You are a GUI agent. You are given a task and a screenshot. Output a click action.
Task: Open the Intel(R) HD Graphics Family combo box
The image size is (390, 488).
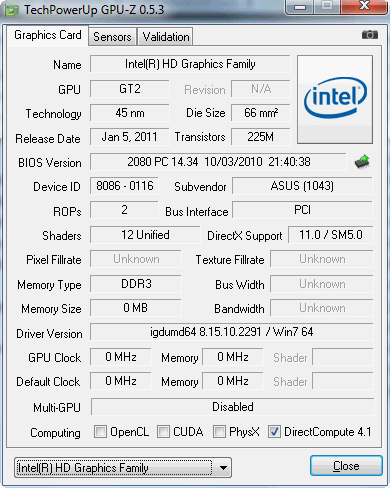(x=123, y=468)
